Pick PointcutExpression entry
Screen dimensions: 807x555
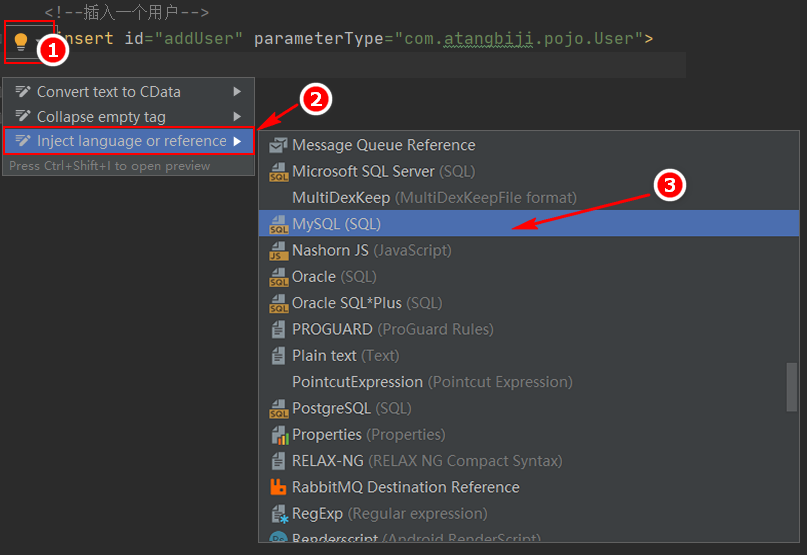coord(529,381)
